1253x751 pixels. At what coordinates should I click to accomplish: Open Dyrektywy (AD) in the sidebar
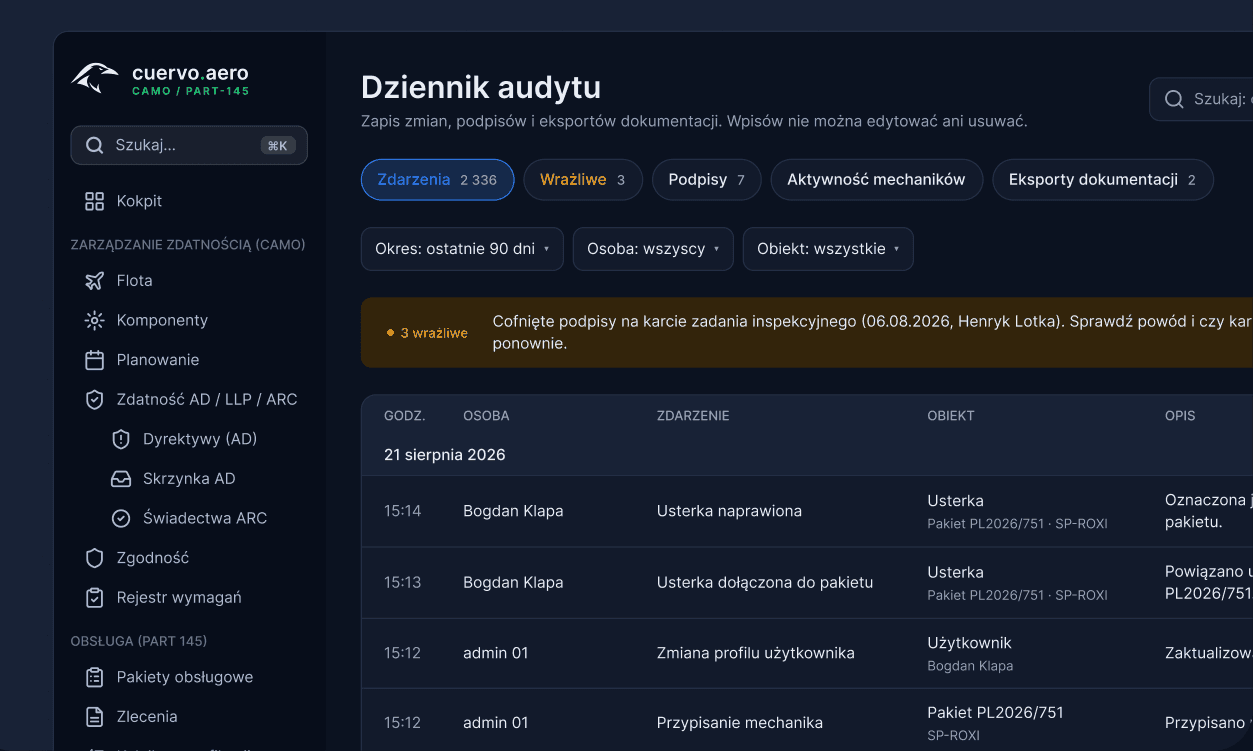pyautogui.click(x=200, y=439)
